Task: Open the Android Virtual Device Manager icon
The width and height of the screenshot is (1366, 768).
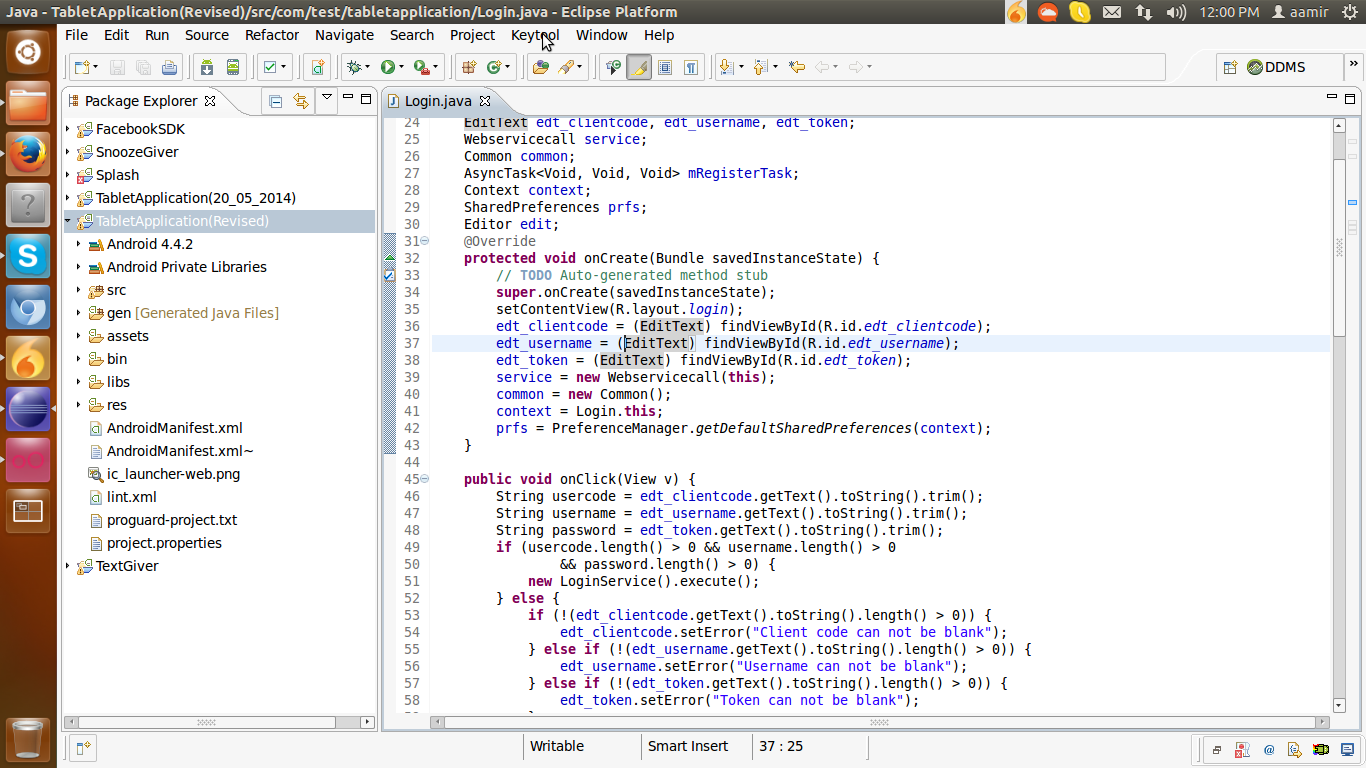Action: tap(233, 67)
